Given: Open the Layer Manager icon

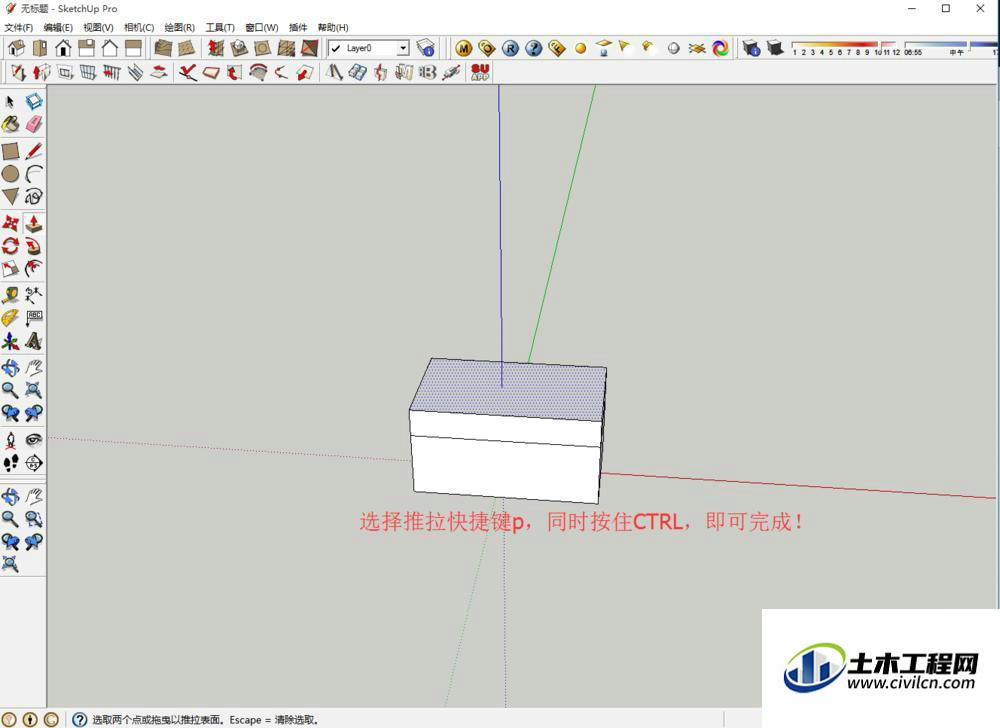Looking at the screenshot, I should point(425,48).
